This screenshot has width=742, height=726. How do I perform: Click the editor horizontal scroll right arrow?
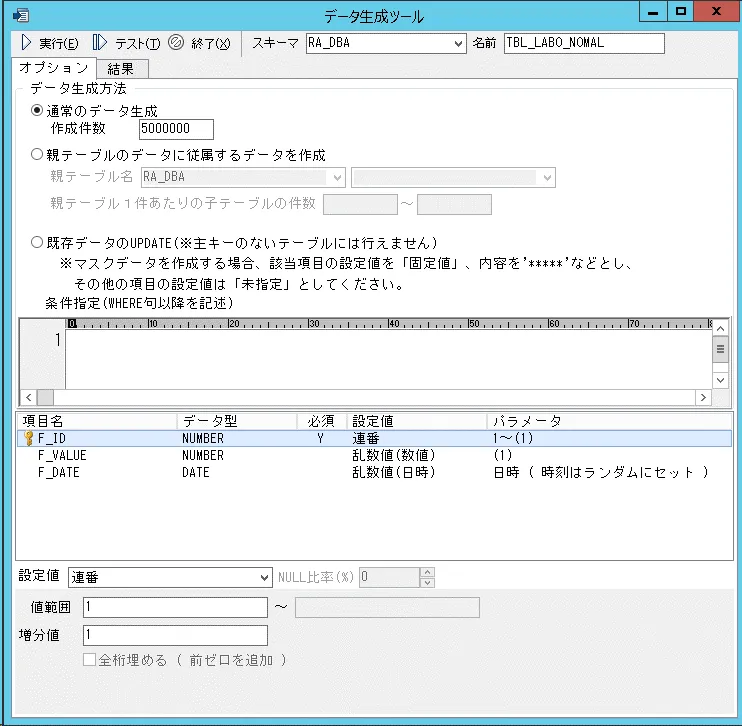coord(703,398)
